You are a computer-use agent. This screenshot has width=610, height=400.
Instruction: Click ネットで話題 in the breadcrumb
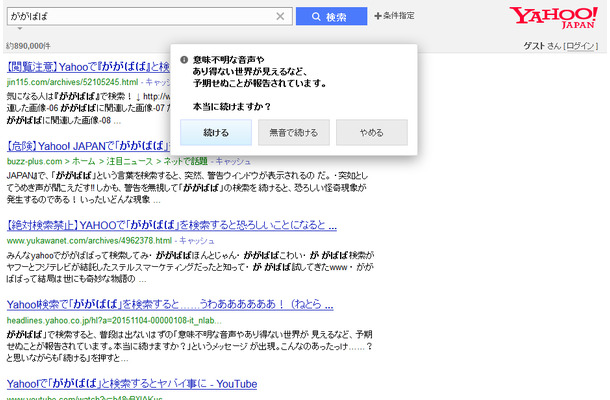tap(191, 159)
